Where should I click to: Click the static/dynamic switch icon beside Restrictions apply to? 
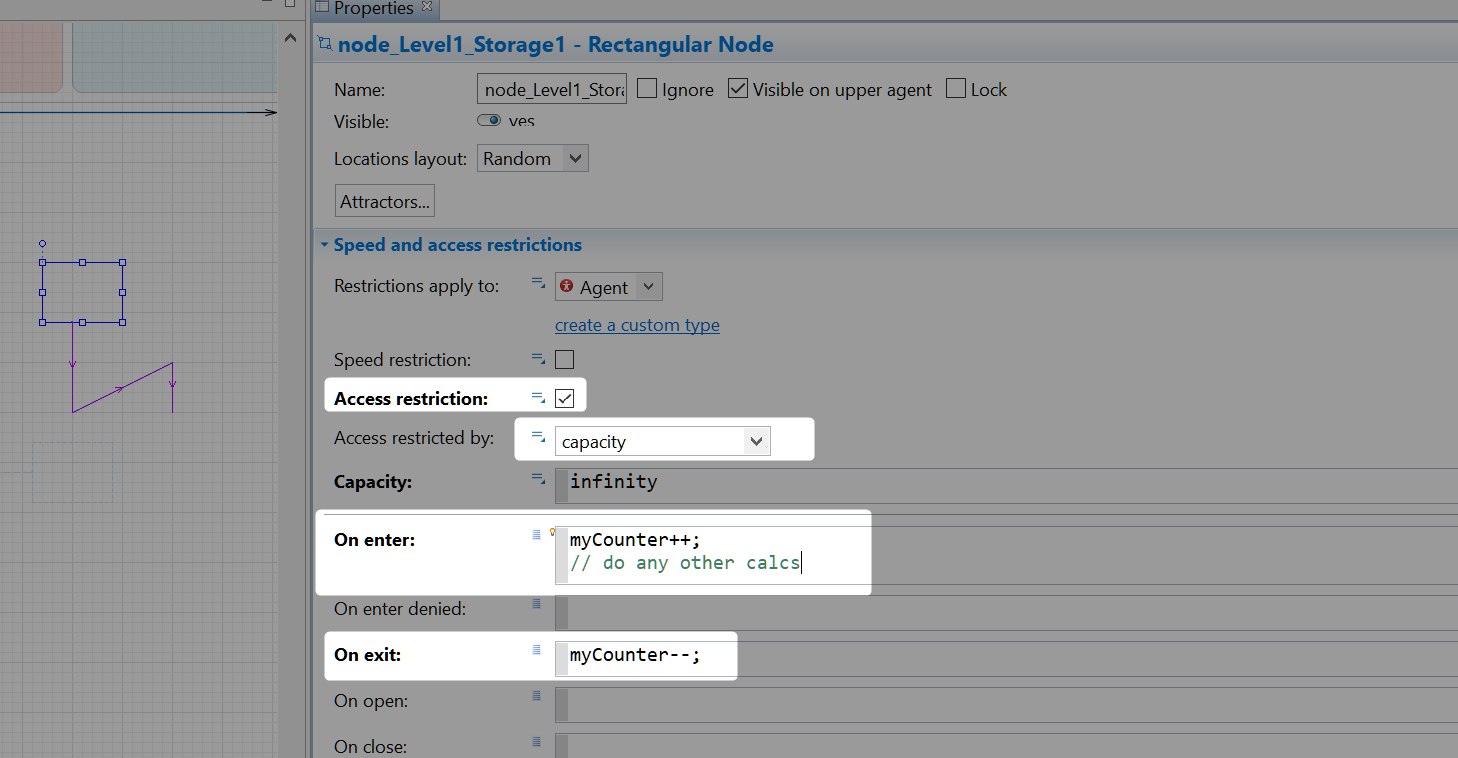pyautogui.click(x=538, y=286)
